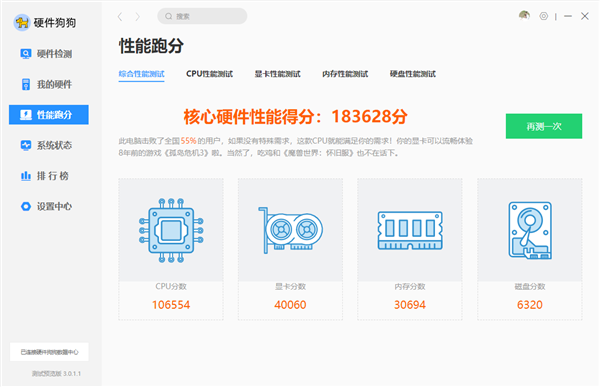Click the 性能跑分 page title
Screen dimensions: 600x387
click(151, 46)
